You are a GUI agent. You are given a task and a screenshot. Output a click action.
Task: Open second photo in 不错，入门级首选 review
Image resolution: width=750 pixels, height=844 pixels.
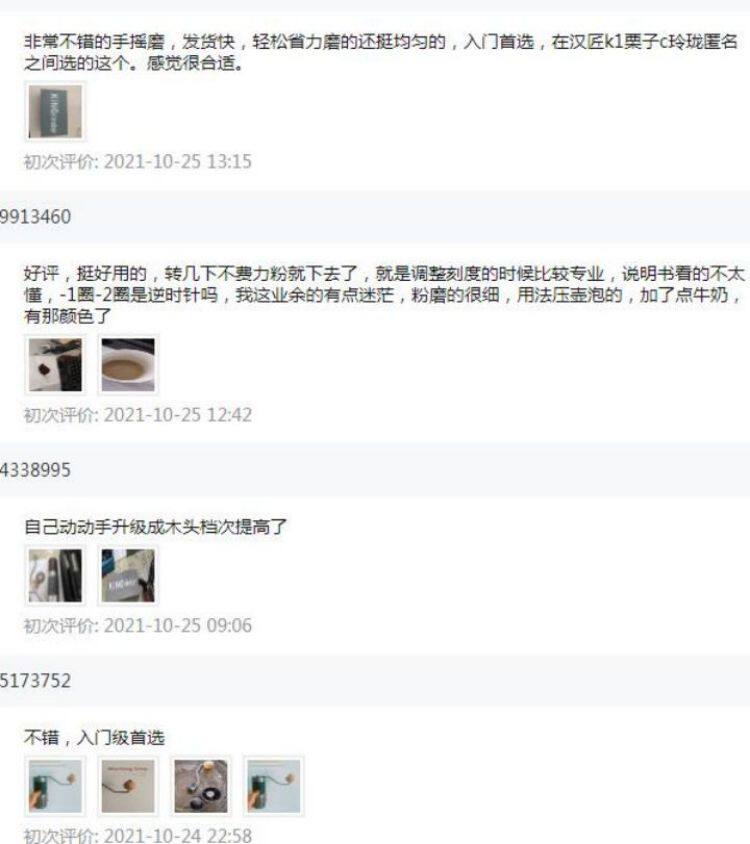[x=128, y=786]
